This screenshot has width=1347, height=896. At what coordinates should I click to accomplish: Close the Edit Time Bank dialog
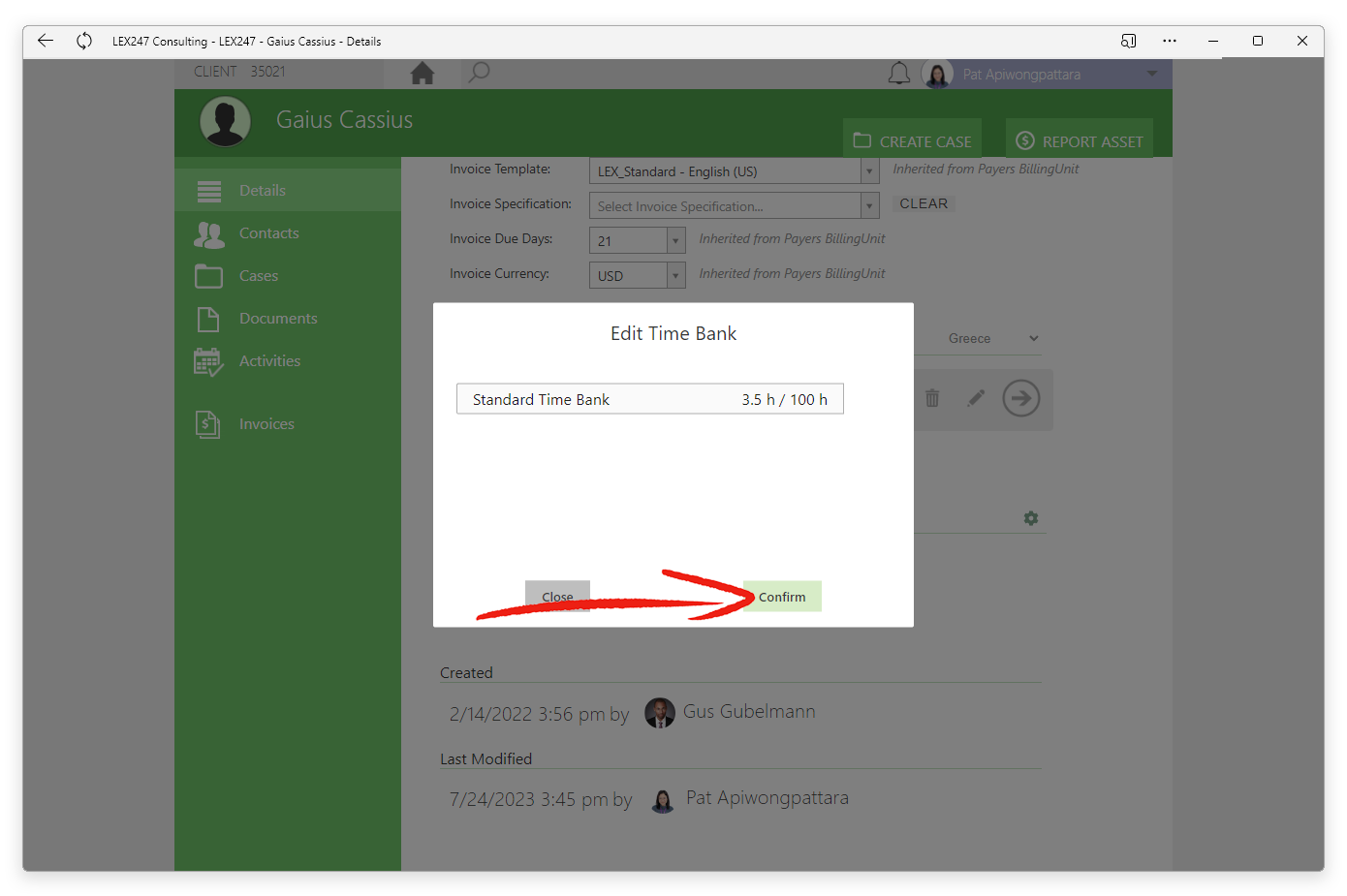pyautogui.click(x=557, y=597)
